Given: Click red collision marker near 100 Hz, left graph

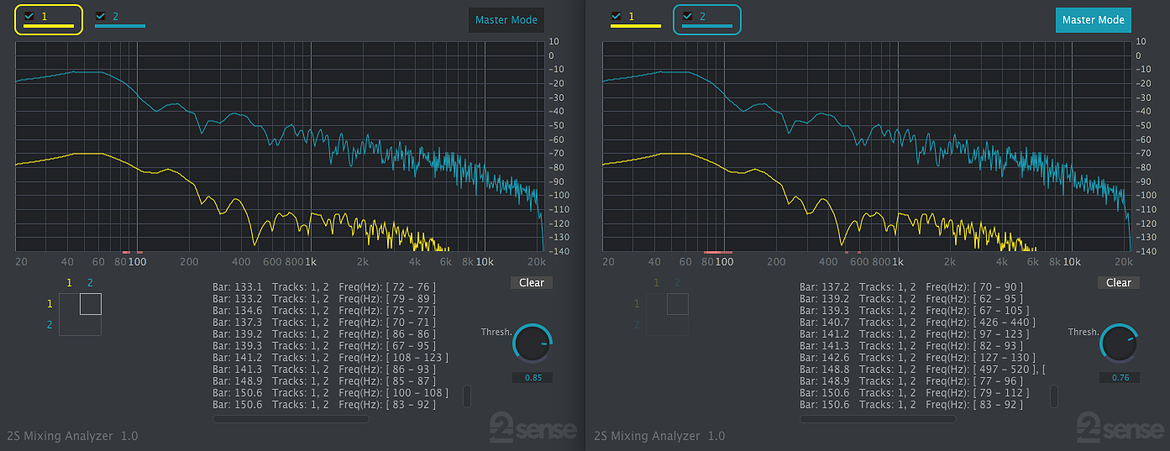Looking at the screenshot, I should tap(140, 252).
